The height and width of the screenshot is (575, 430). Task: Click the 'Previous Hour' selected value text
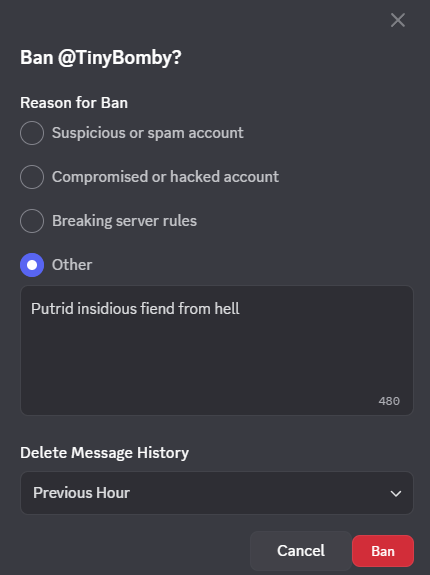[81, 493]
